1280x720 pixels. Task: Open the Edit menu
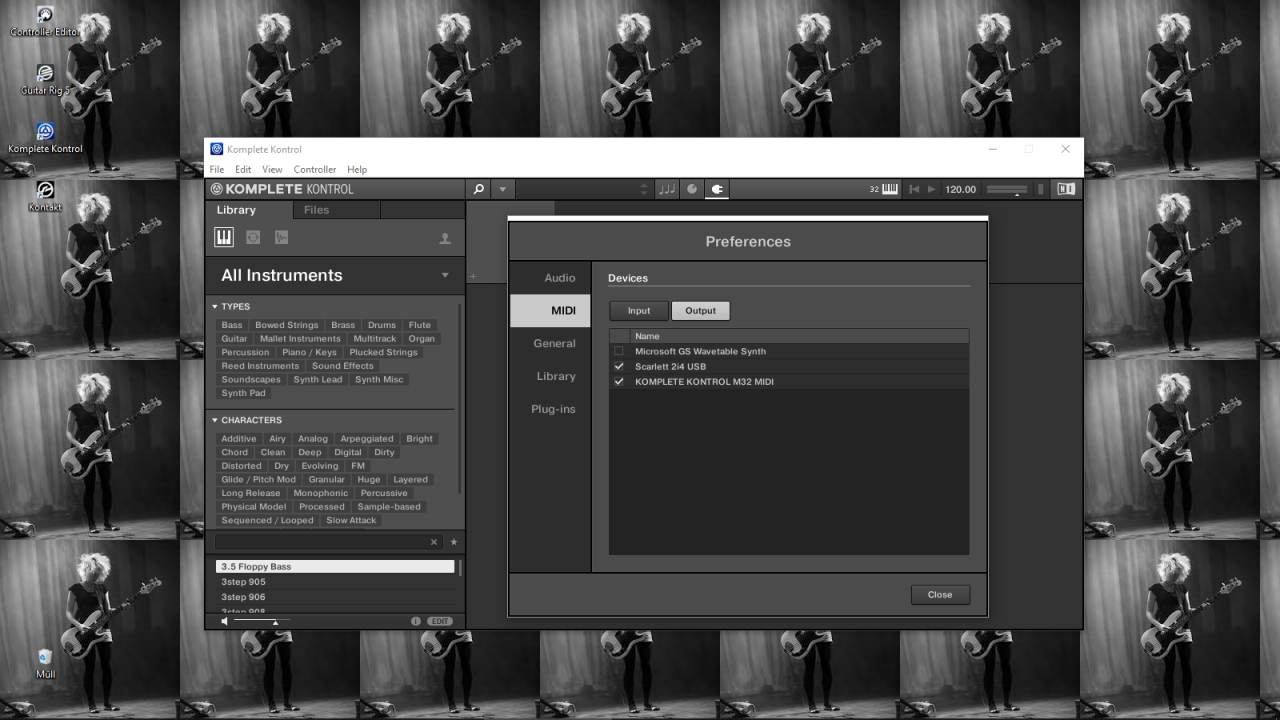coord(243,170)
